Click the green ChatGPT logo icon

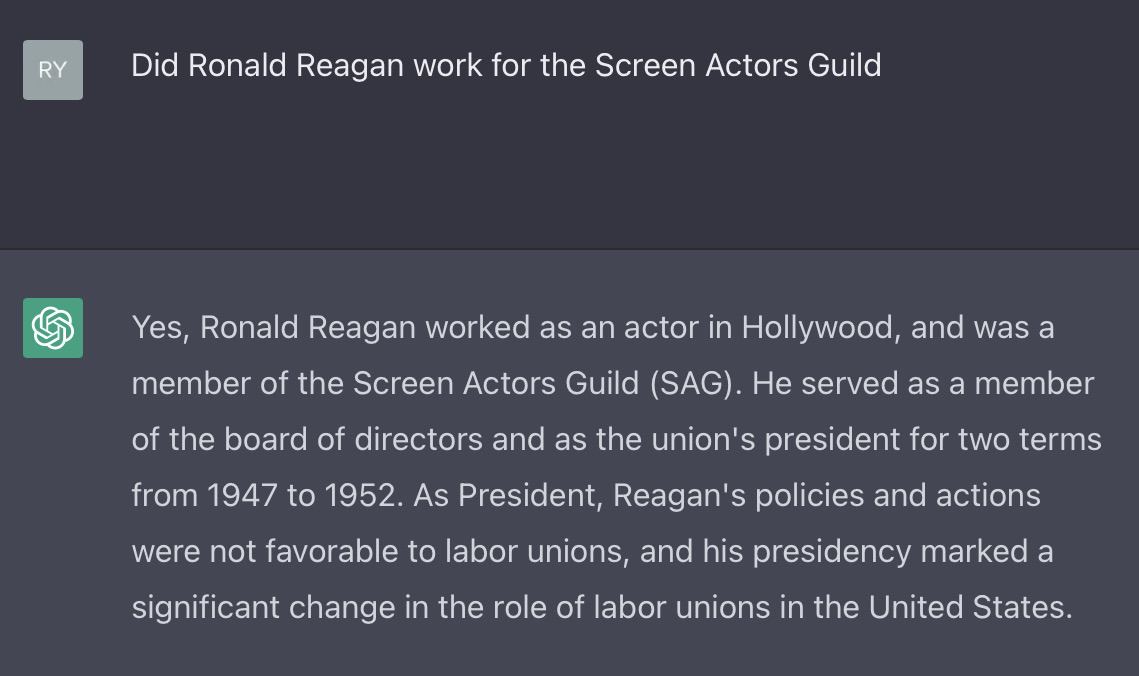pos(53,327)
